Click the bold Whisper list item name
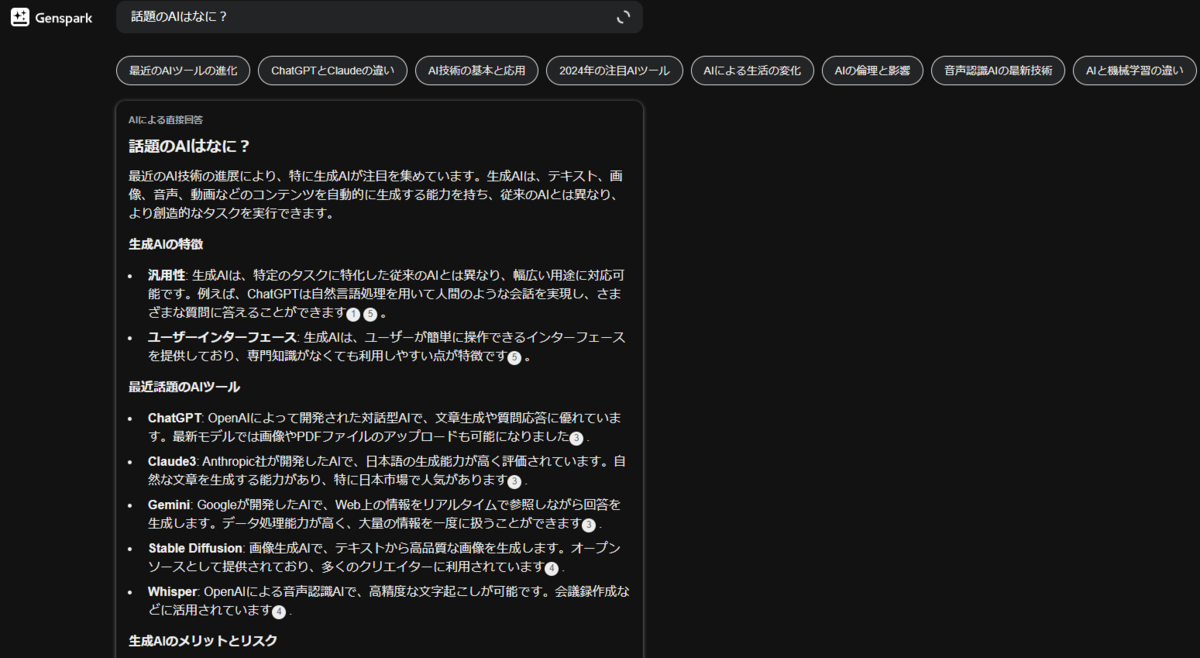The height and width of the screenshot is (658, 1200). pos(172,591)
